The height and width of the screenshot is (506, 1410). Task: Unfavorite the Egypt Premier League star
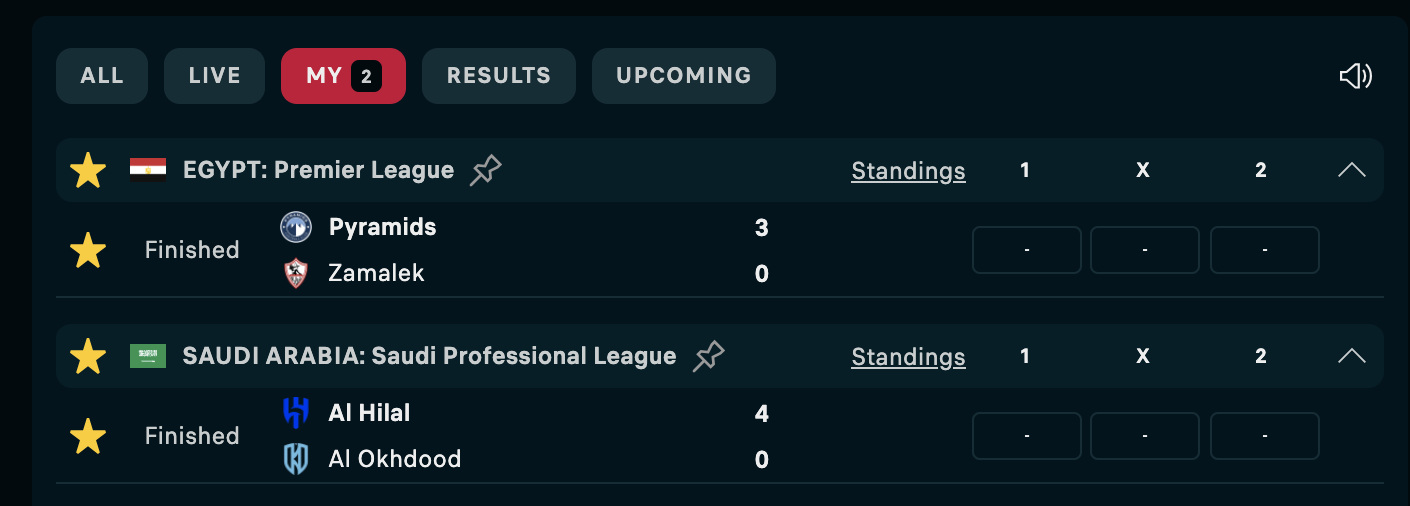pyautogui.click(x=88, y=170)
